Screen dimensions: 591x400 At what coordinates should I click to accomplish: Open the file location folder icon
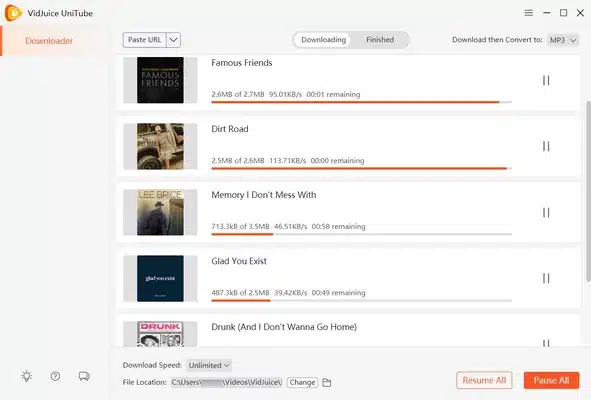[327, 382]
